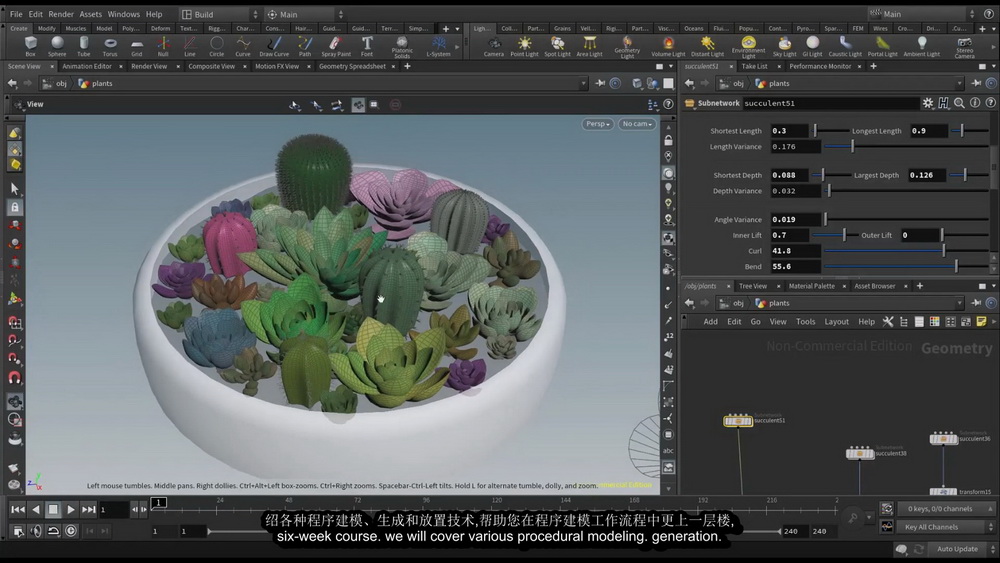
Task: Adjust the Bend slider
Action: pos(906,267)
